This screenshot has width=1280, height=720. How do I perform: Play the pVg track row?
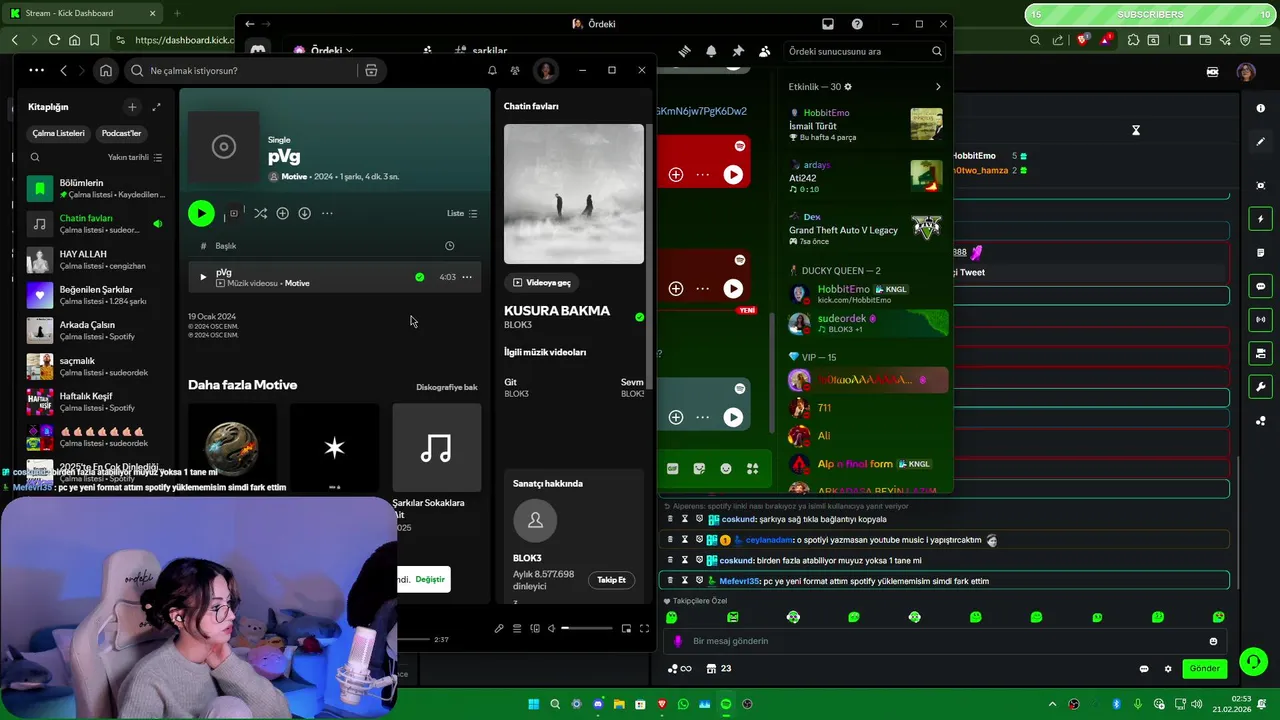pyautogui.click(x=203, y=277)
